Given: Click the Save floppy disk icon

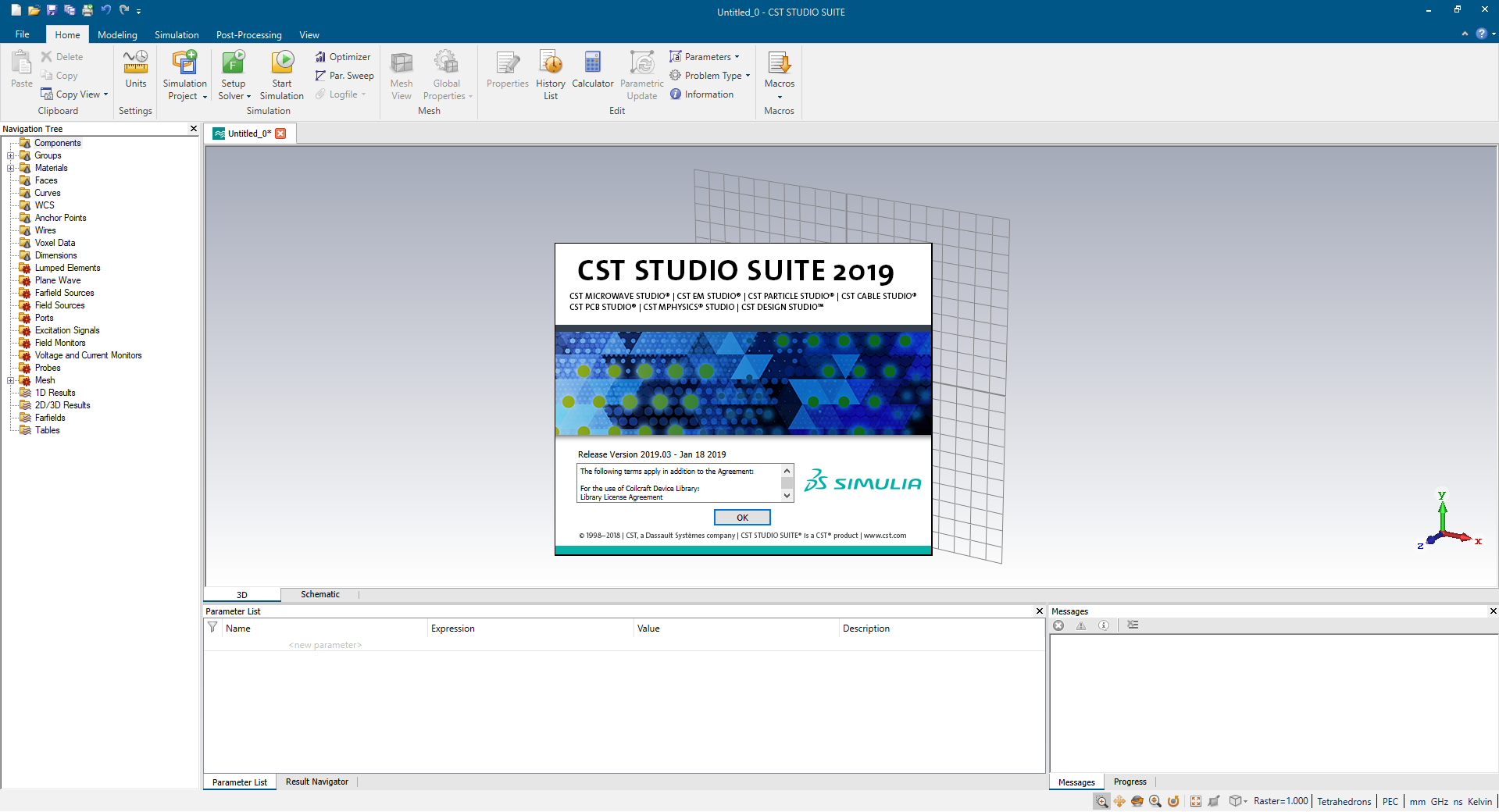Looking at the screenshot, I should click(52, 10).
